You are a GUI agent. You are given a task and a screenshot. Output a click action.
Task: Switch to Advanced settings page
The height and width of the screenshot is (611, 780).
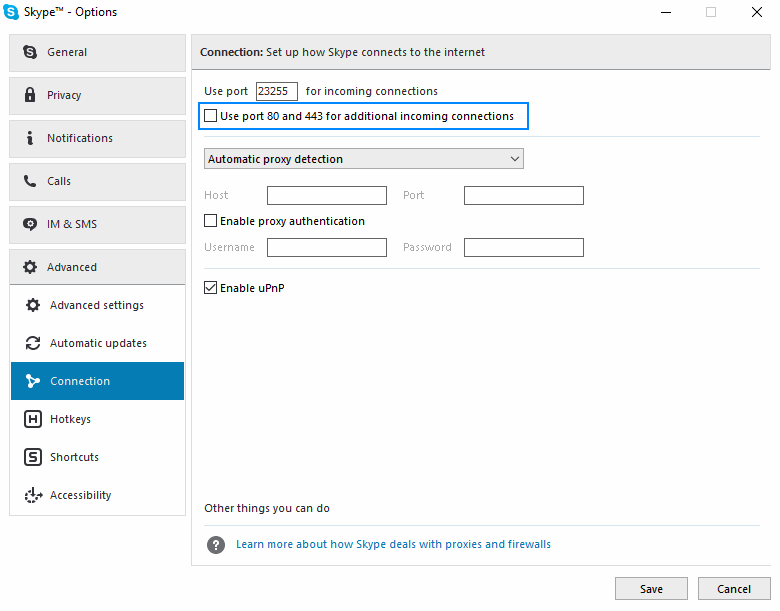tap(98, 305)
